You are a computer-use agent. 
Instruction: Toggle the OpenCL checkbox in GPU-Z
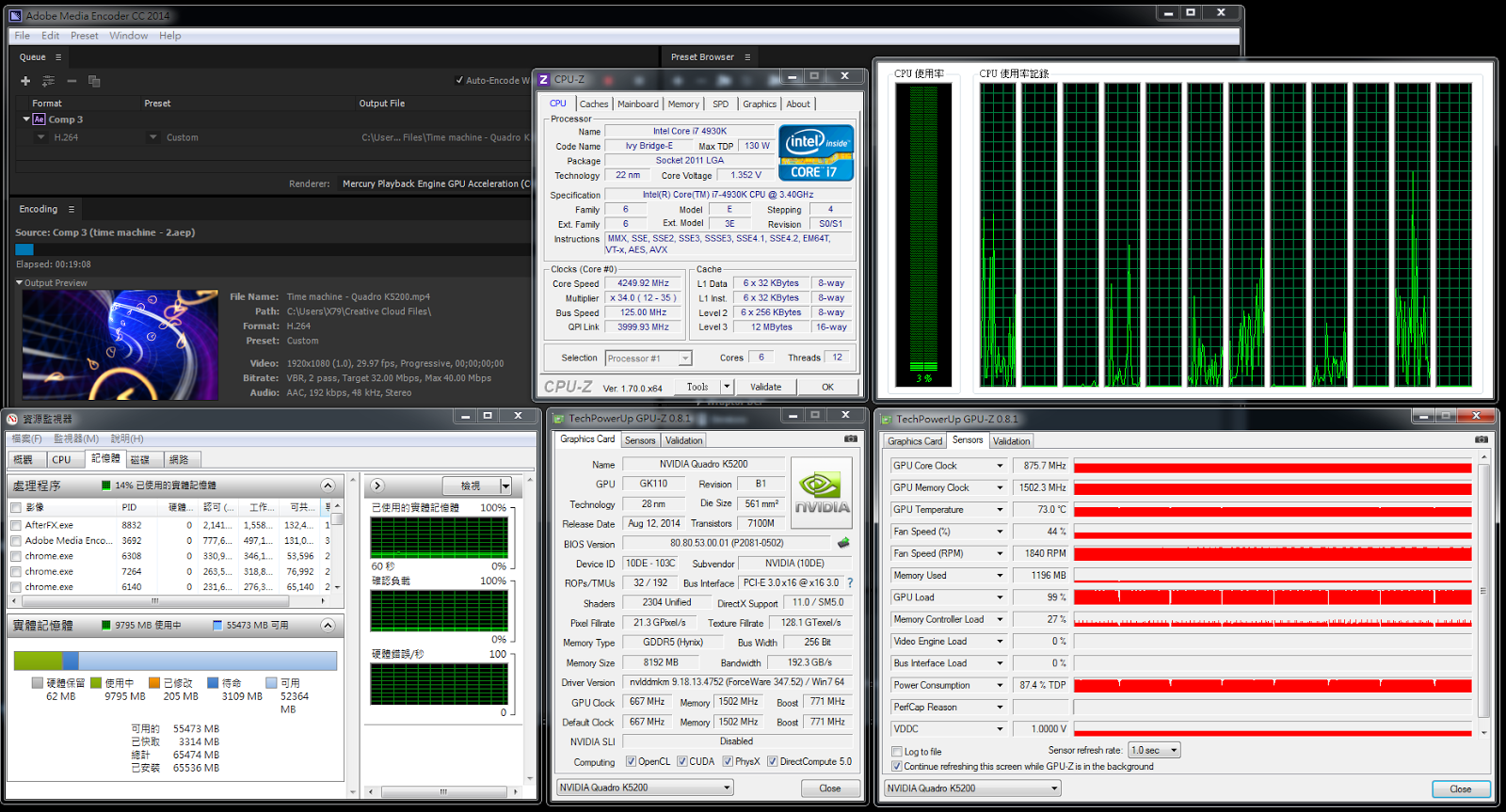632,761
